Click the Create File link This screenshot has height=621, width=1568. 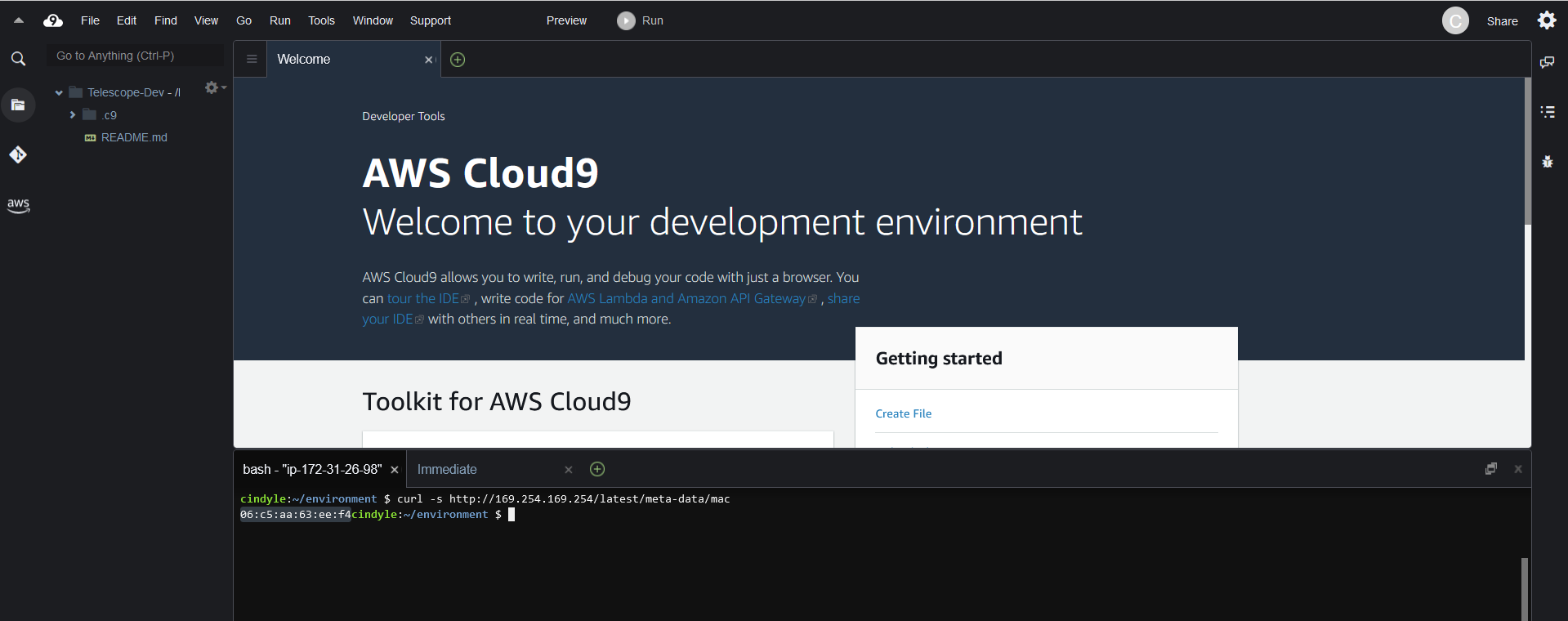903,413
